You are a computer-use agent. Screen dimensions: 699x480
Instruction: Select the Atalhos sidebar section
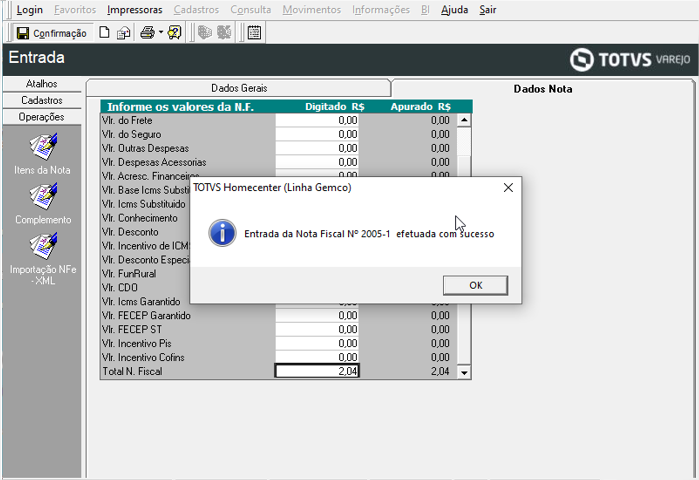(x=42, y=84)
